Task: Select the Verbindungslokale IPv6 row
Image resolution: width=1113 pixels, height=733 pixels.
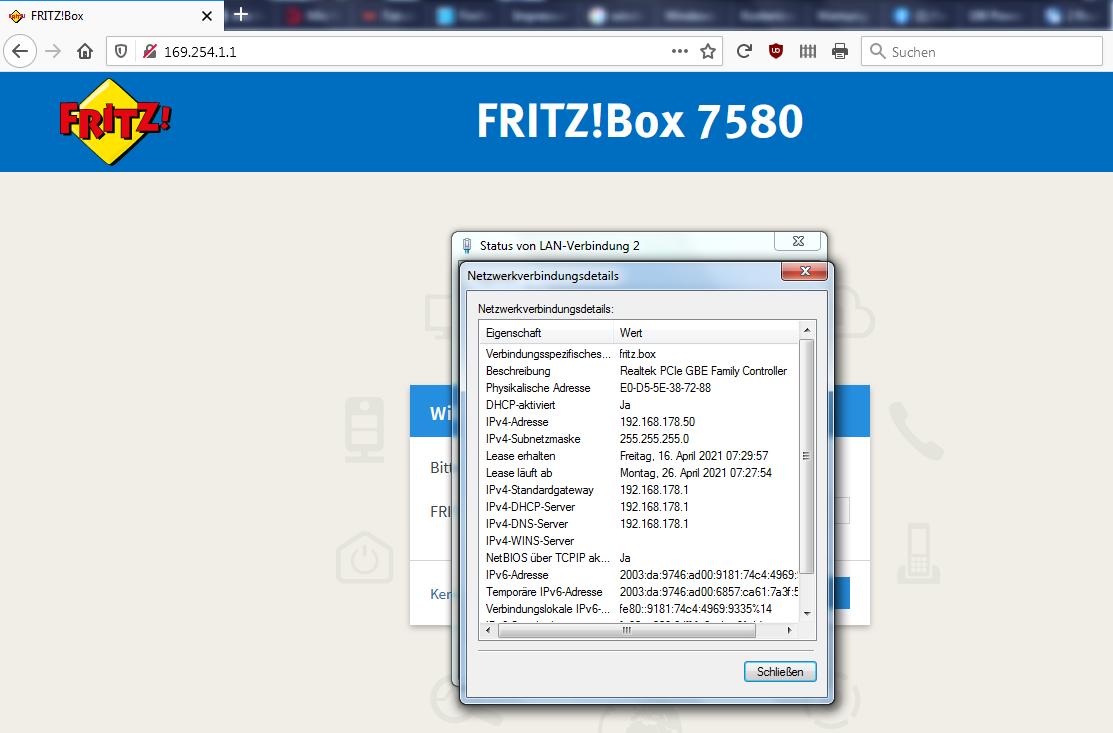Action: 639,609
